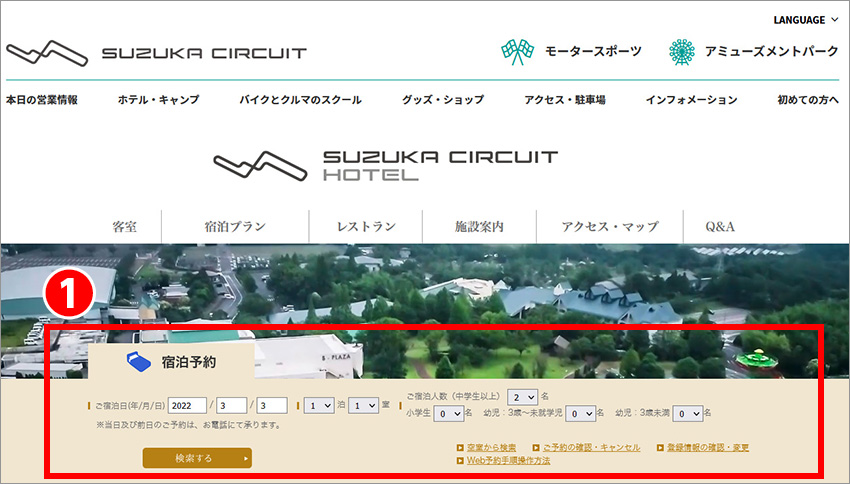Follow the 登録情報の確認・変更 link

pyautogui.click(x=708, y=448)
